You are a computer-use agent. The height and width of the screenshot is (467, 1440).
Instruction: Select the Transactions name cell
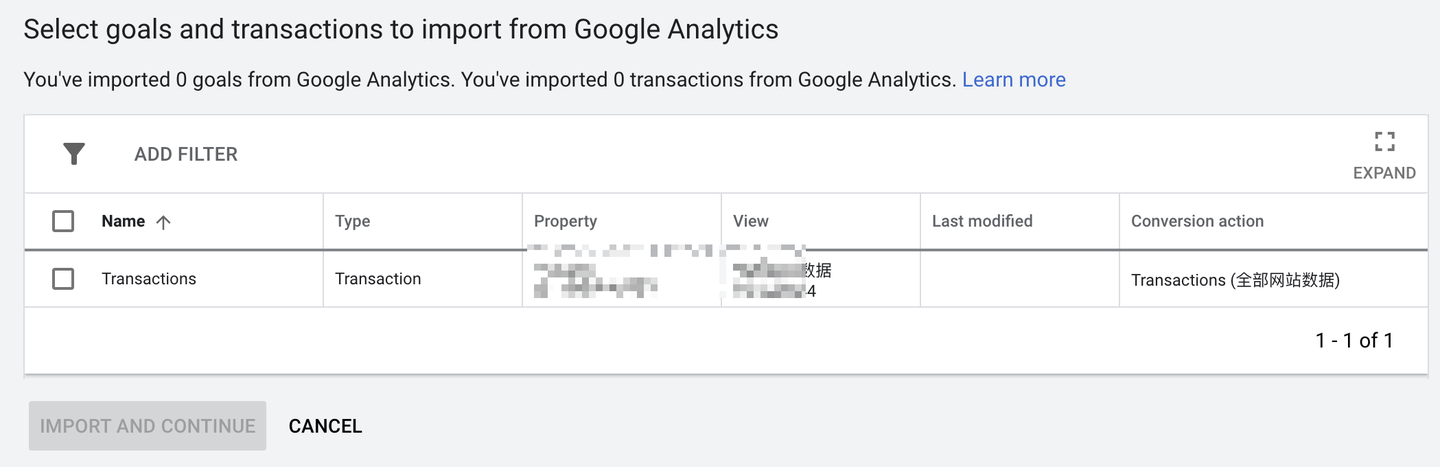[x=149, y=279]
